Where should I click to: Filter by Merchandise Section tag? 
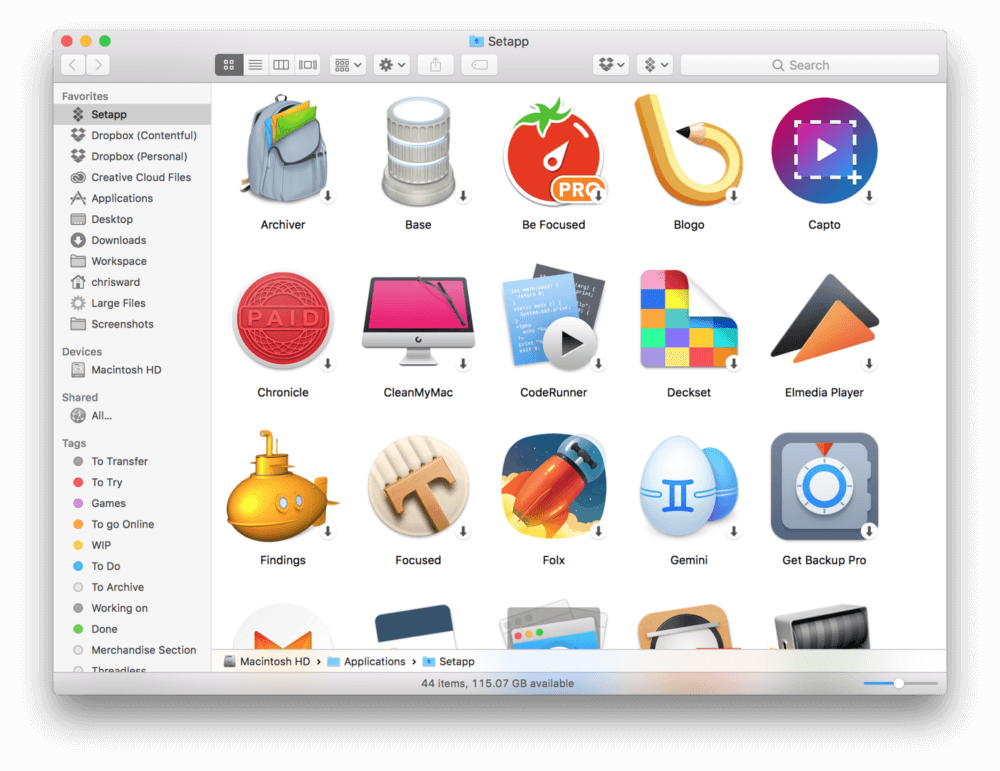coord(132,650)
